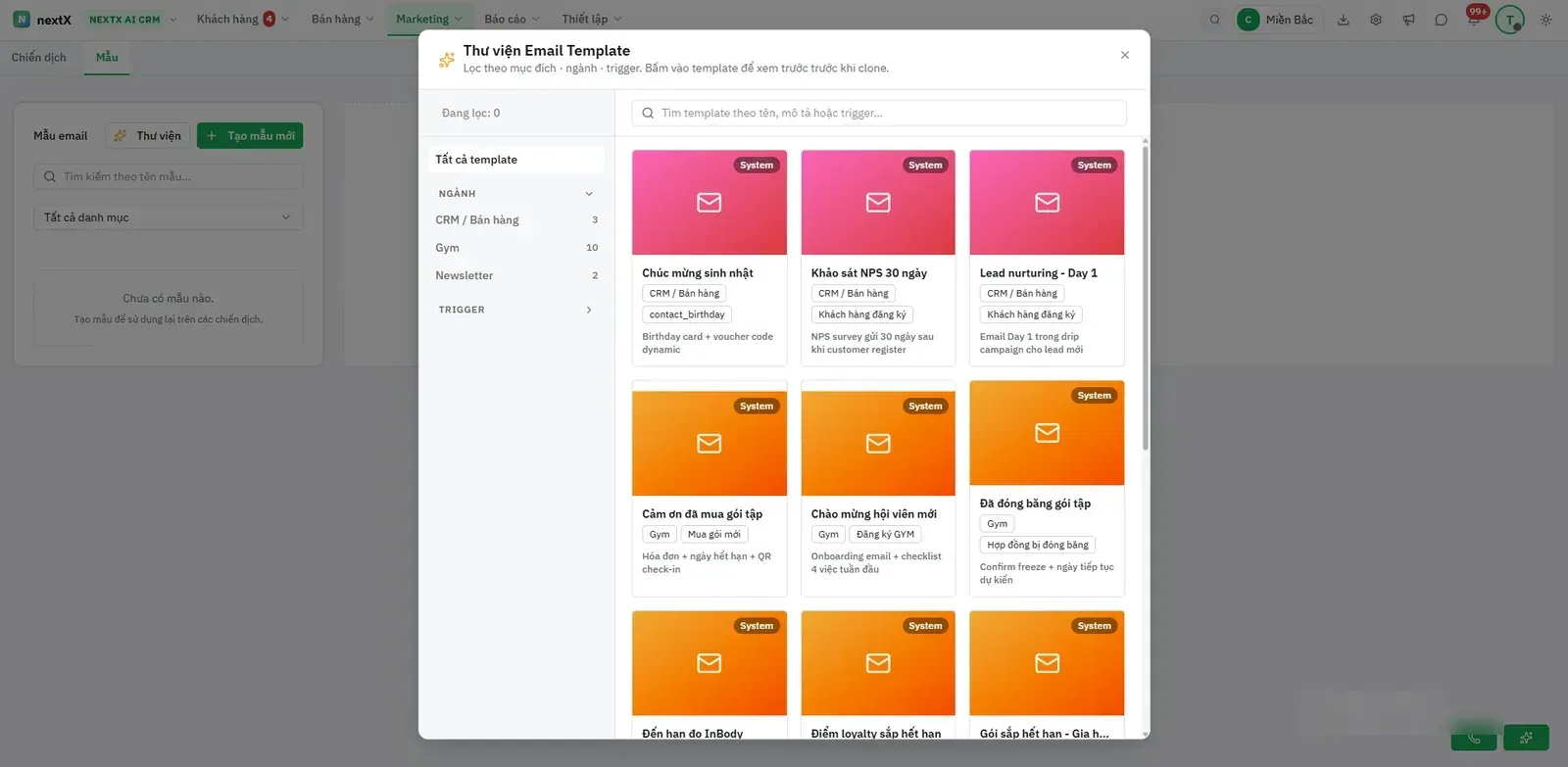
Task: Click envelope icon on Đến hạn đo InBody card
Action: (710, 663)
